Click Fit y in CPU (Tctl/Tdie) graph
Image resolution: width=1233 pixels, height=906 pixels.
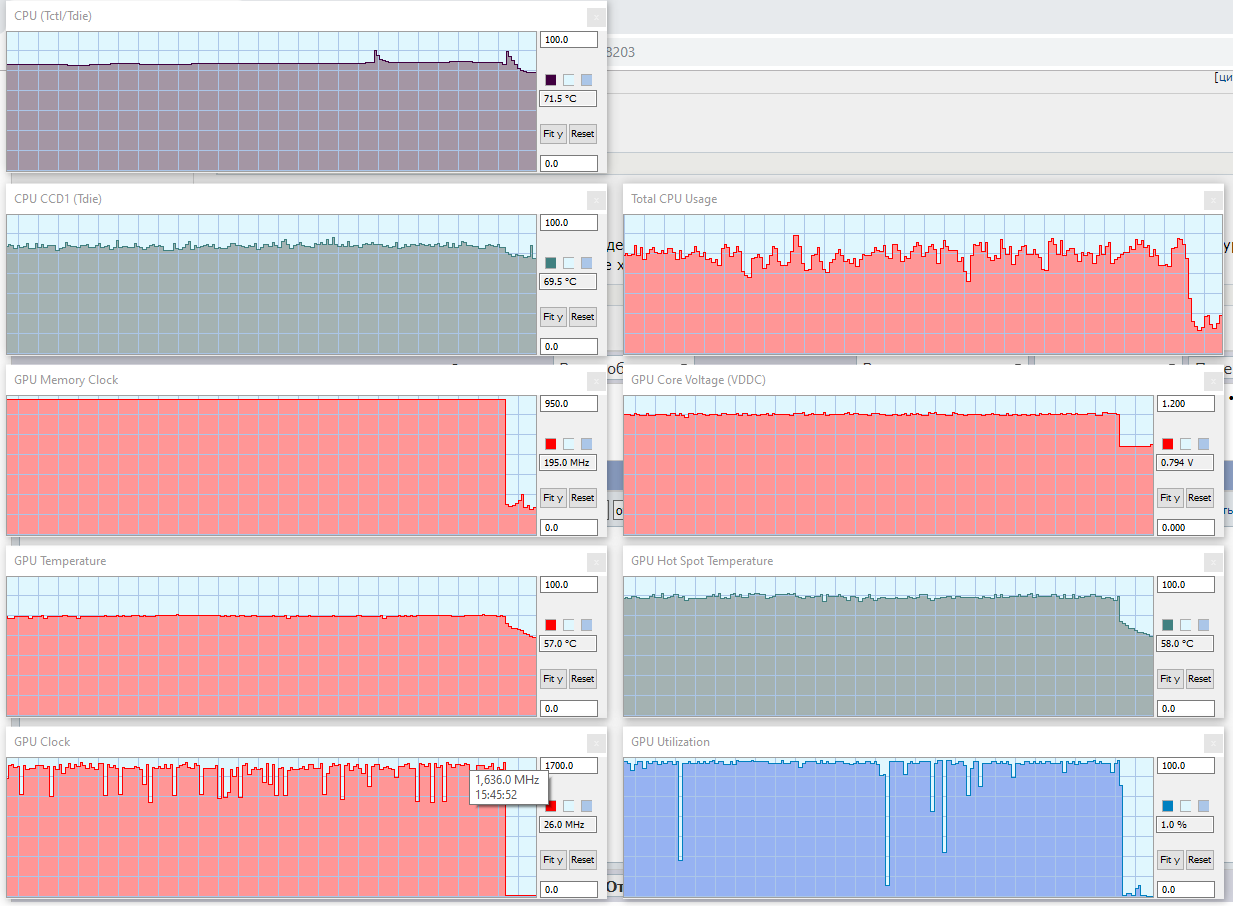(x=553, y=133)
